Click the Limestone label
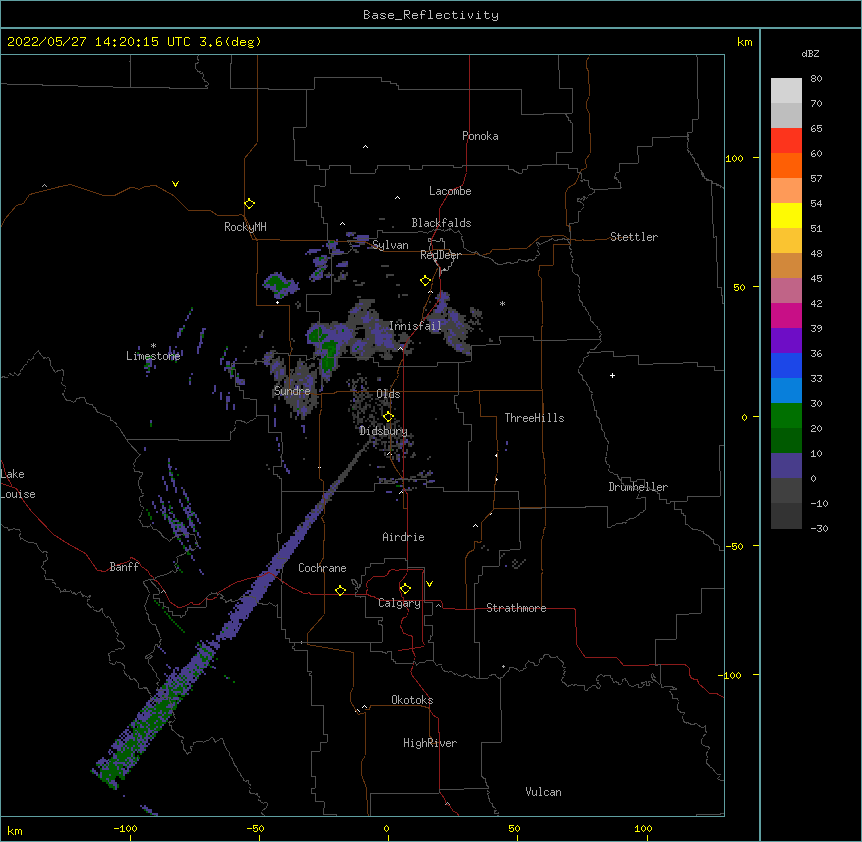862x842 pixels. (153, 356)
